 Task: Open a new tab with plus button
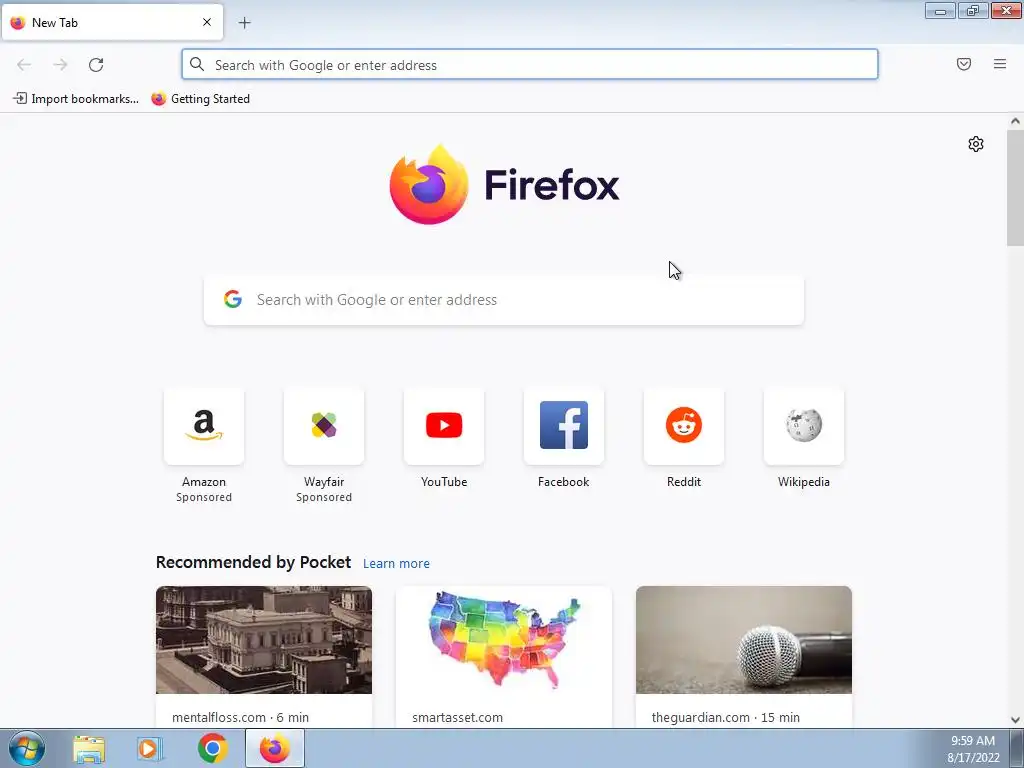pyautogui.click(x=245, y=23)
